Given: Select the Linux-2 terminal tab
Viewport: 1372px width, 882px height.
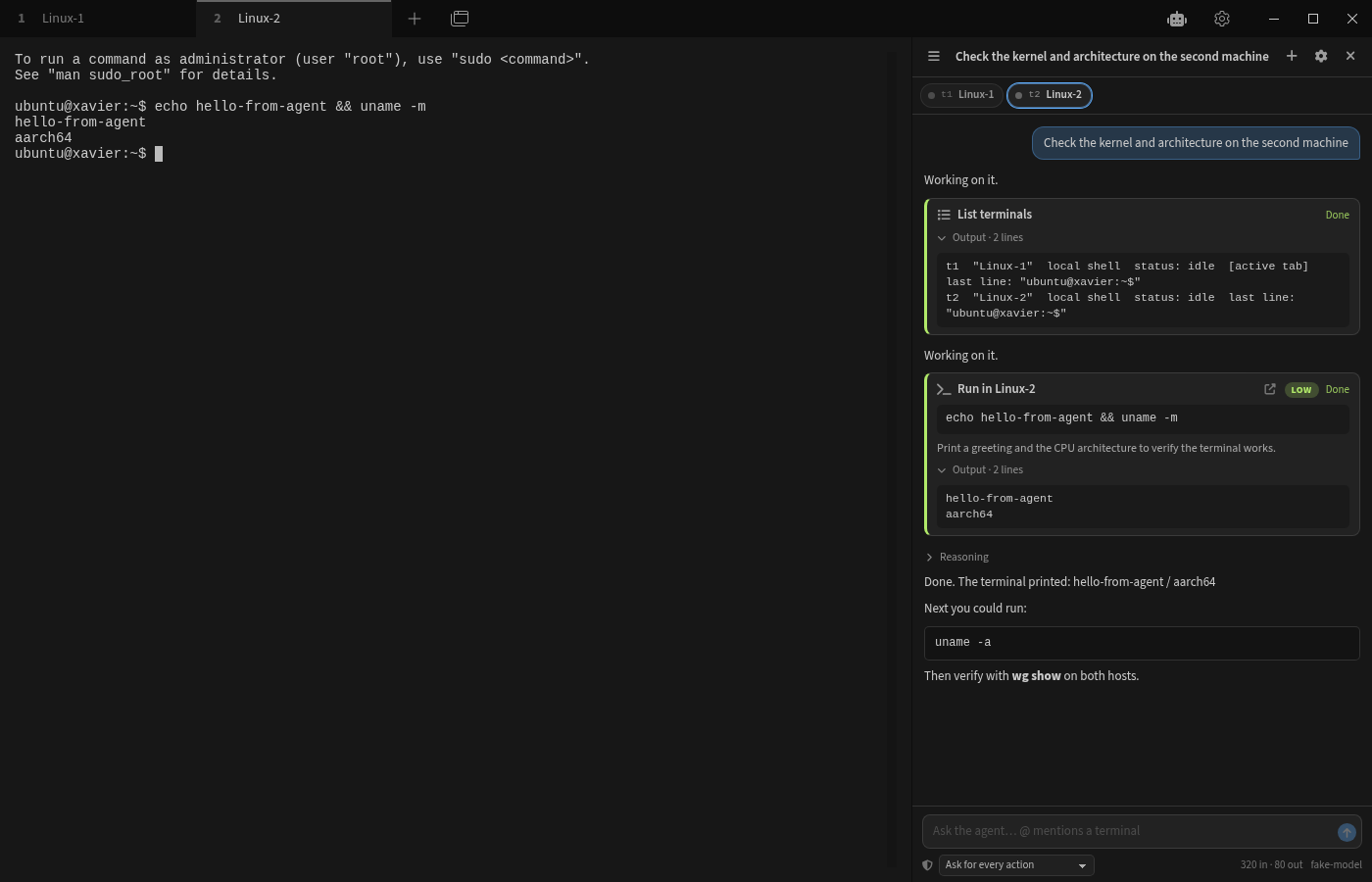Looking at the screenshot, I should (294, 19).
